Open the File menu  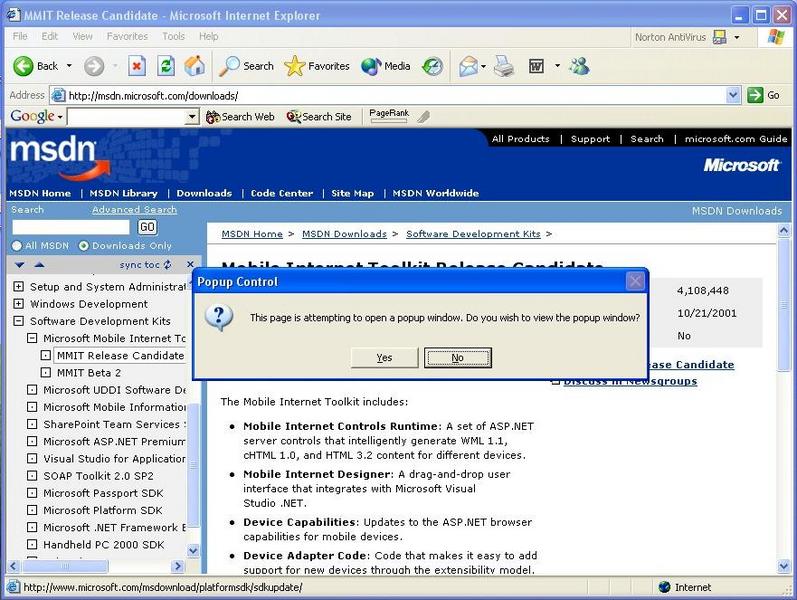20,36
